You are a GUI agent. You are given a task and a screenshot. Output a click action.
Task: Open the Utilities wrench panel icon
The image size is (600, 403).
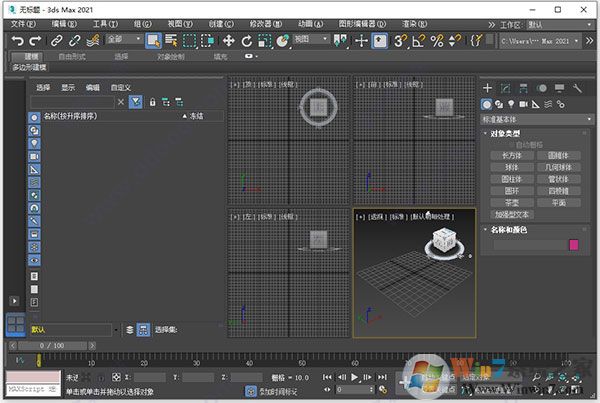575,88
